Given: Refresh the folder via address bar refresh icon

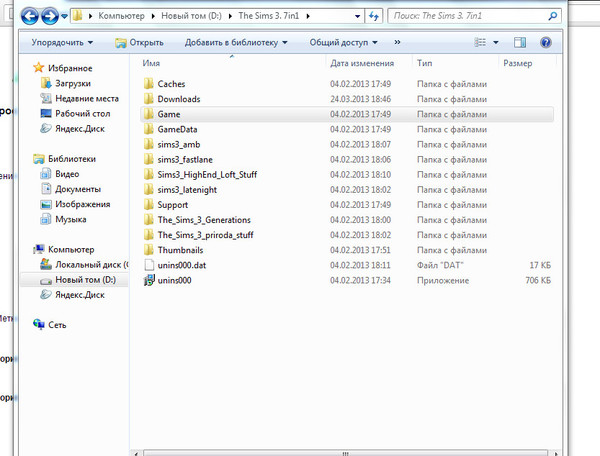Looking at the screenshot, I should pos(373,16).
